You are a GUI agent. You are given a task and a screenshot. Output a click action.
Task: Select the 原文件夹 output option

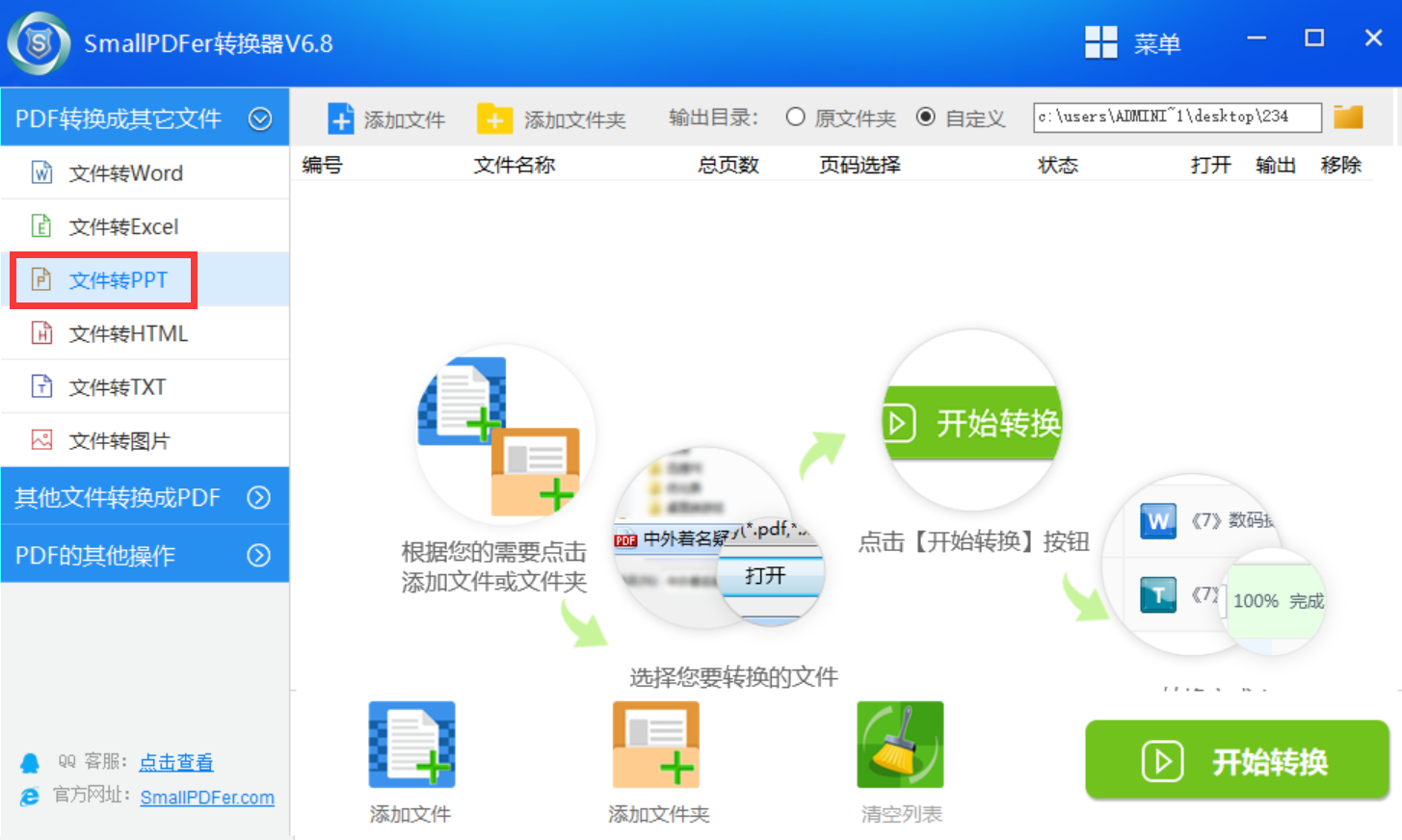tap(795, 117)
